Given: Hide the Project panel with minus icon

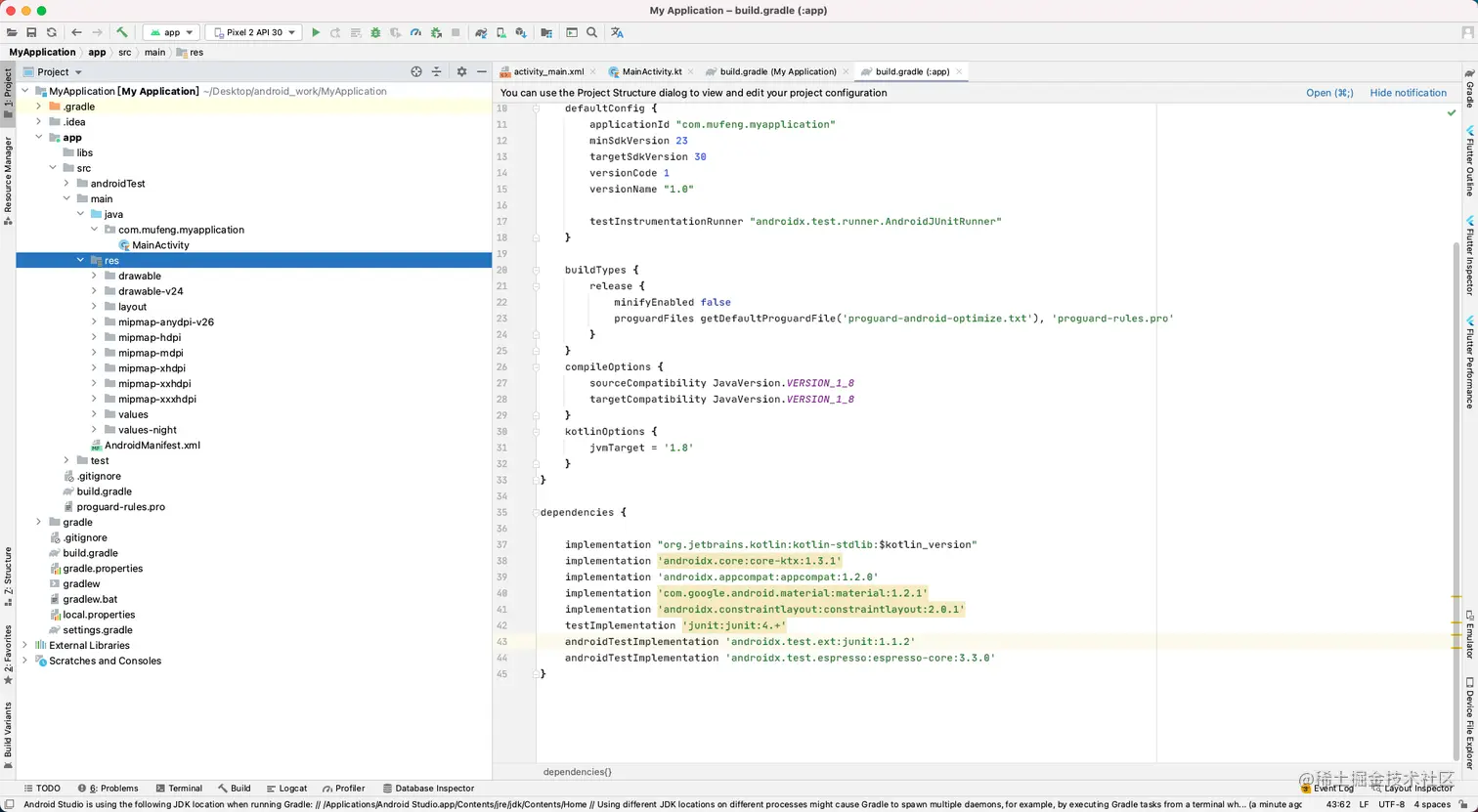Looking at the screenshot, I should click(x=482, y=71).
